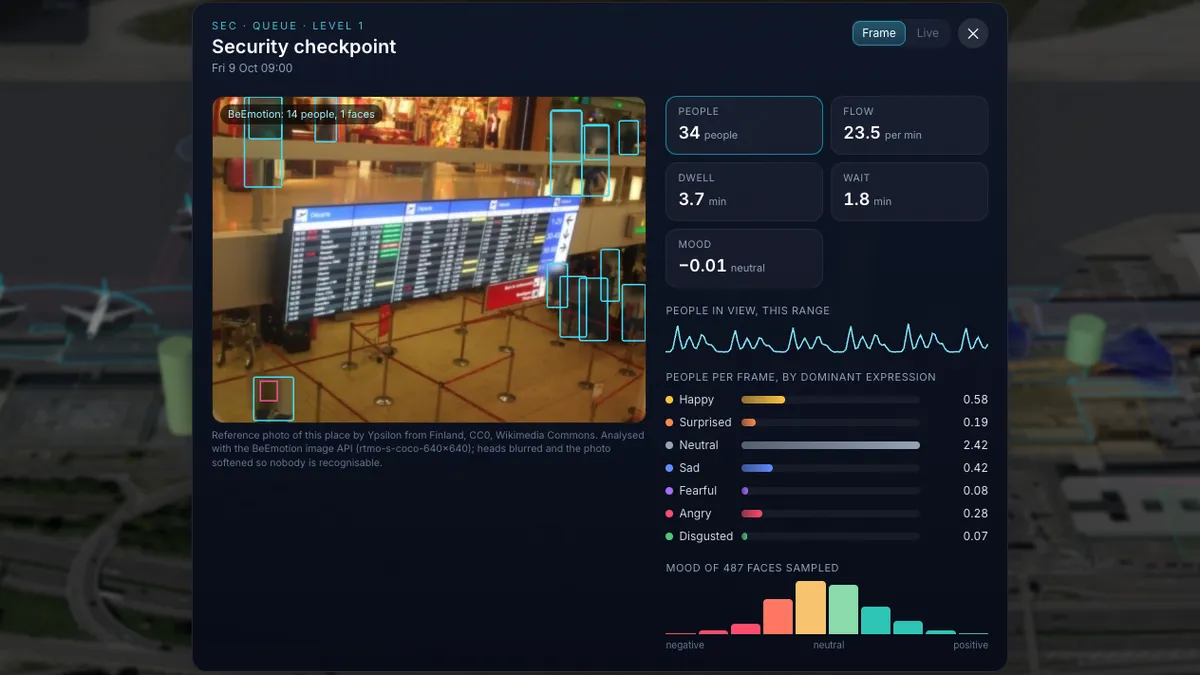Click the "negative" histogram axis label
This screenshot has height=675, width=1200.
(685, 645)
